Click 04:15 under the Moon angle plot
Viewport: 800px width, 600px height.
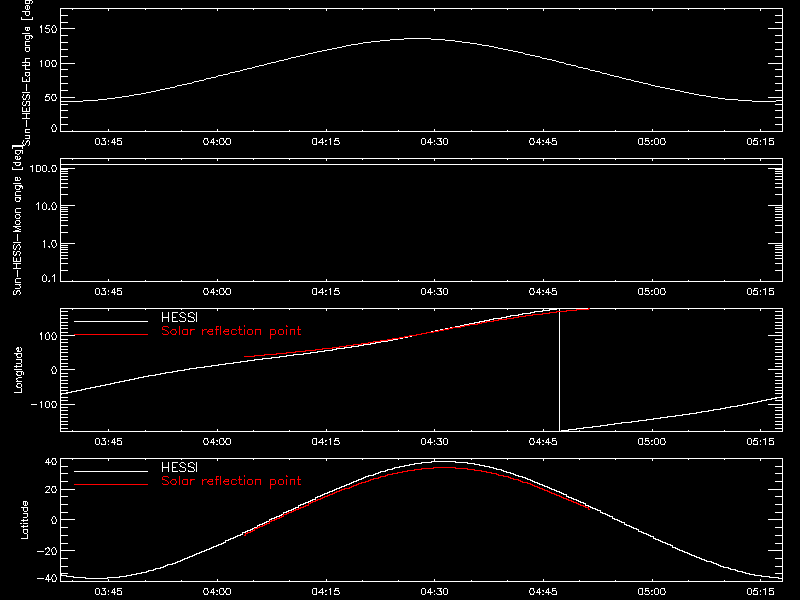pos(326,292)
